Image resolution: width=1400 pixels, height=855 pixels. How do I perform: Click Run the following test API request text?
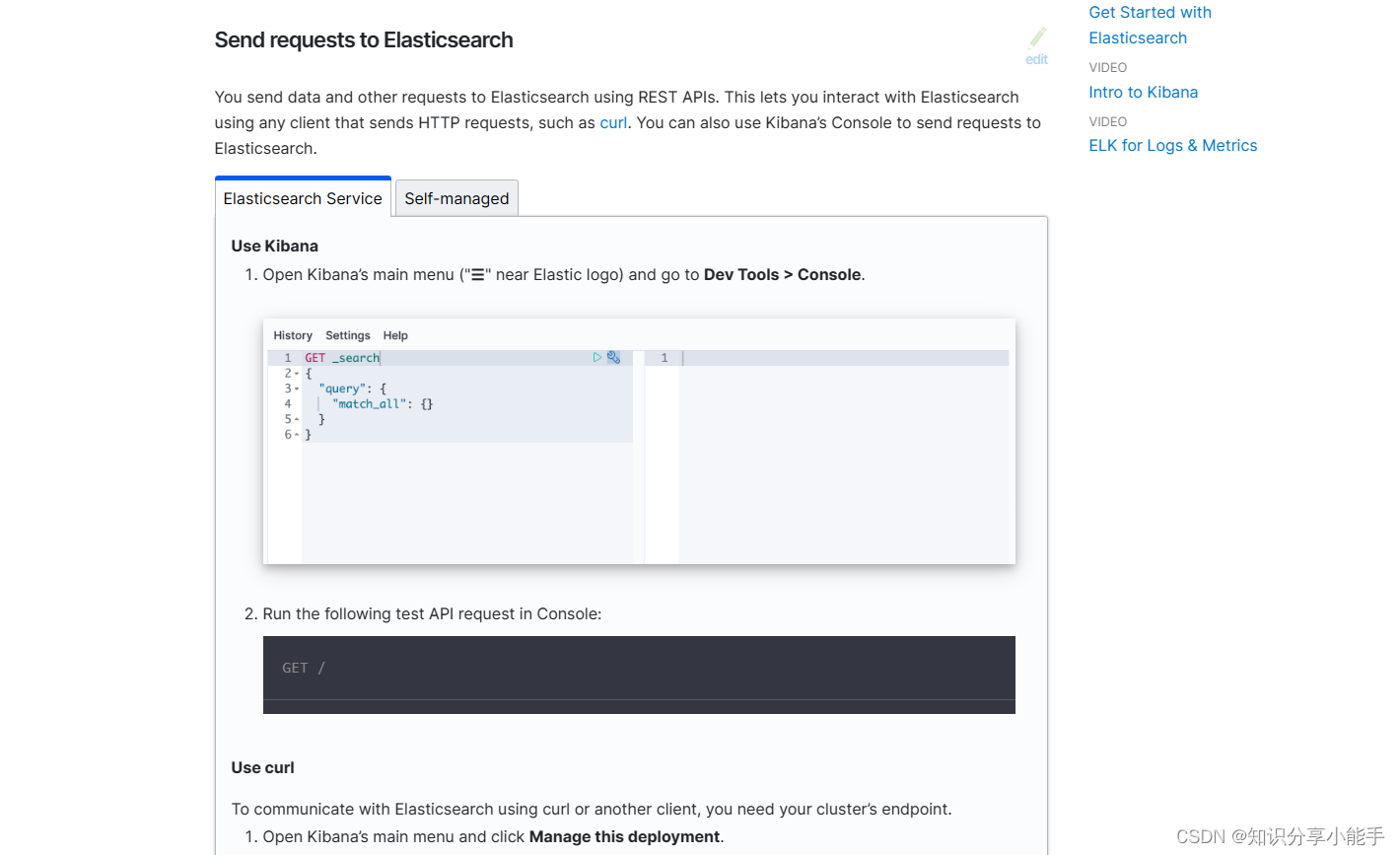(x=432, y=613)
